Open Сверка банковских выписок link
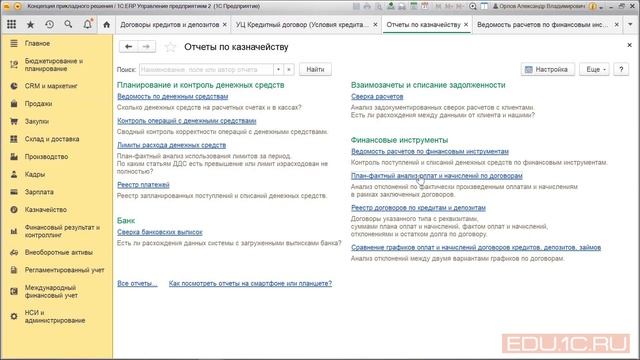The image size is (640, 360). point(160,232)
